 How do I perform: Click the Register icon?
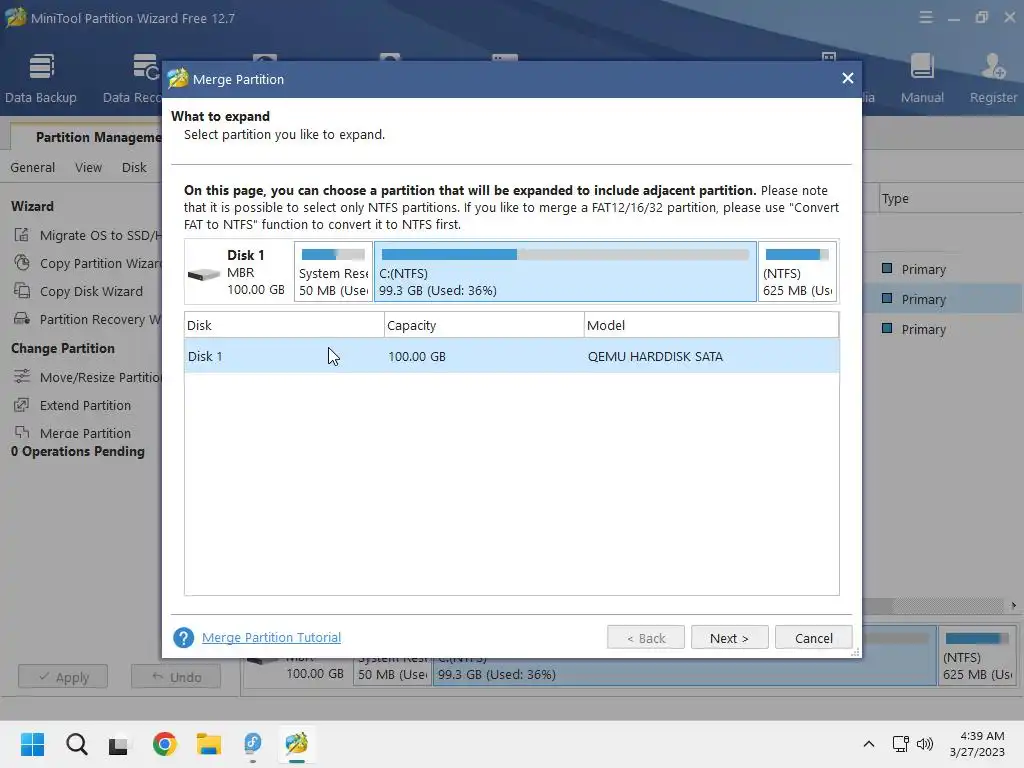[993, 78]
